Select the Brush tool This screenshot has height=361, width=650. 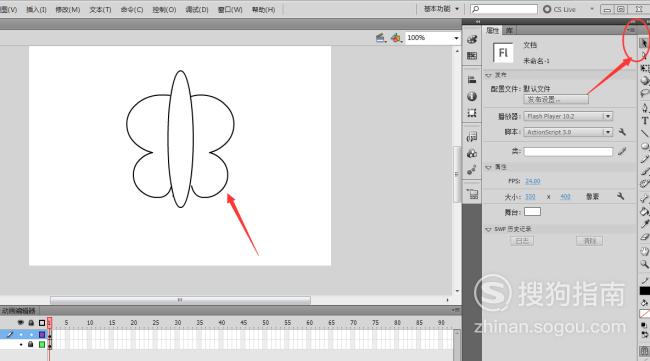(x=645, y=171)
